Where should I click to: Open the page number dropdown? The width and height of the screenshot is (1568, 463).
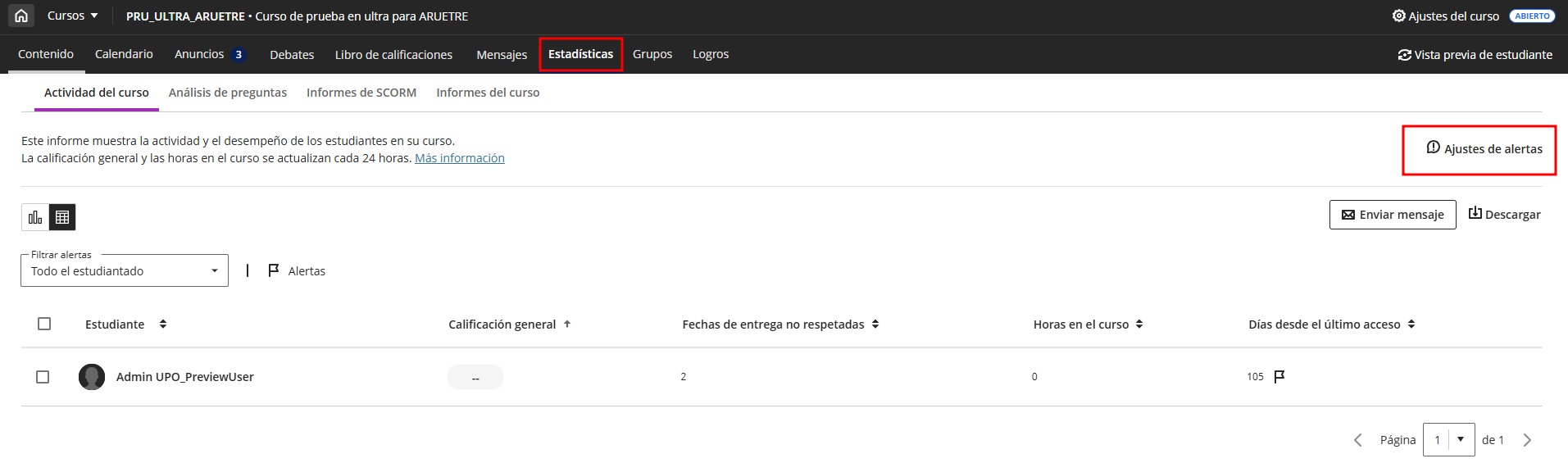point(1460,440)
